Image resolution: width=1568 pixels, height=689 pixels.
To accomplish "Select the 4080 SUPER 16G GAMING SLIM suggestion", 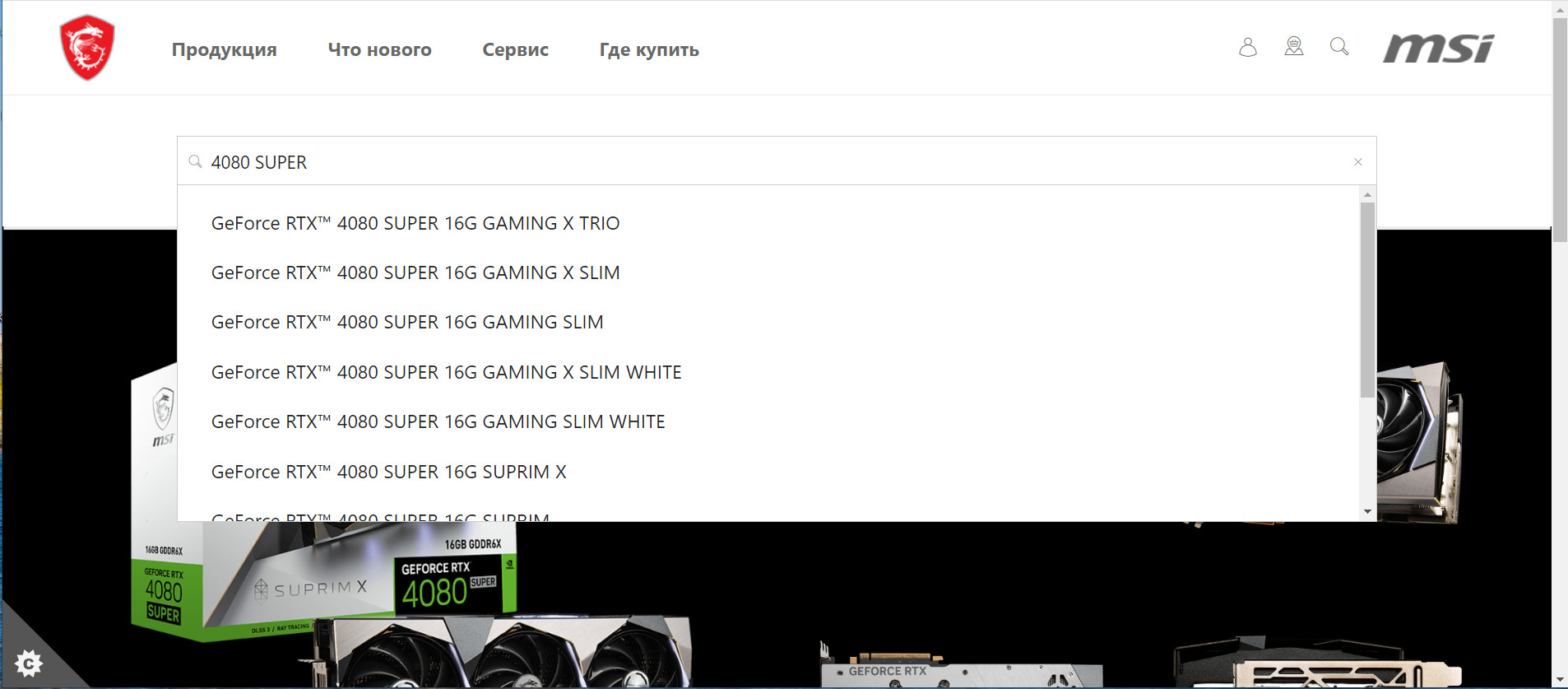I will coord(407,322).
